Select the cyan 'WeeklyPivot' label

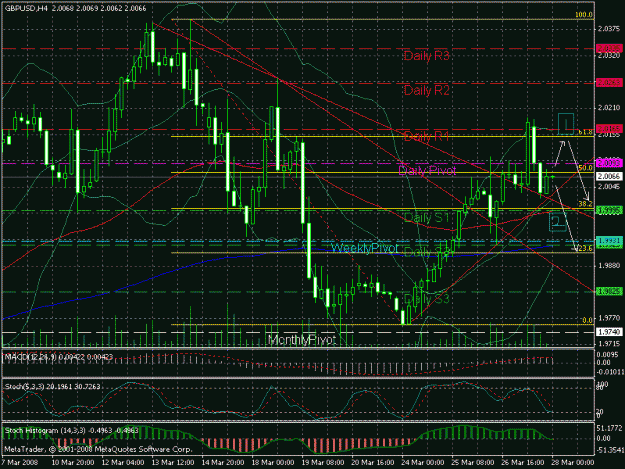pyautogui.click(x=365, y=248)
